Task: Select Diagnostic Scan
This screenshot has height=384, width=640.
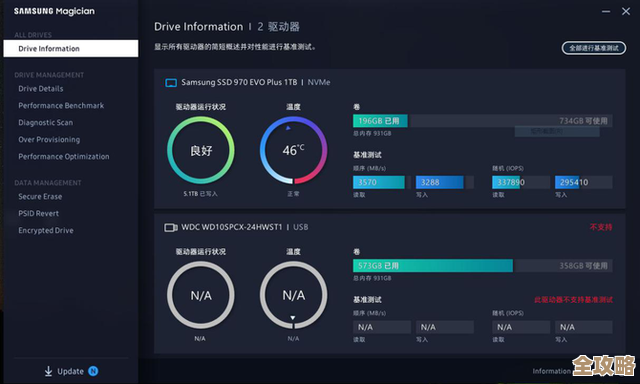Action: [x=45, y=122]
